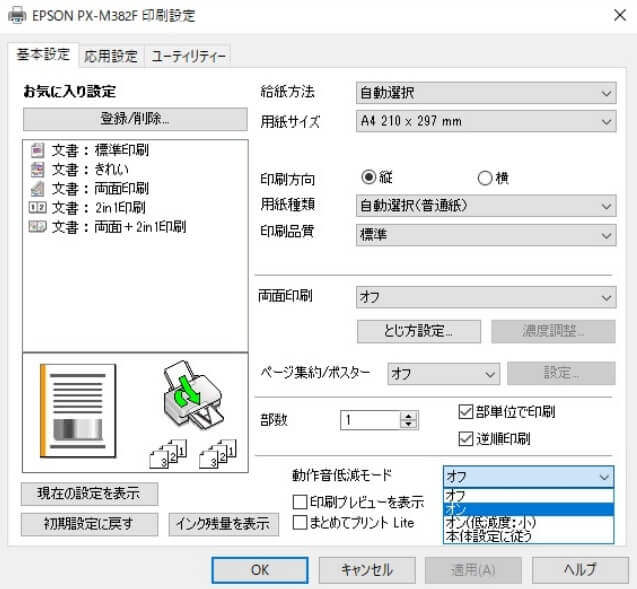Switch to 応用設定 tab
637x589 pixels.
(111, 56)
